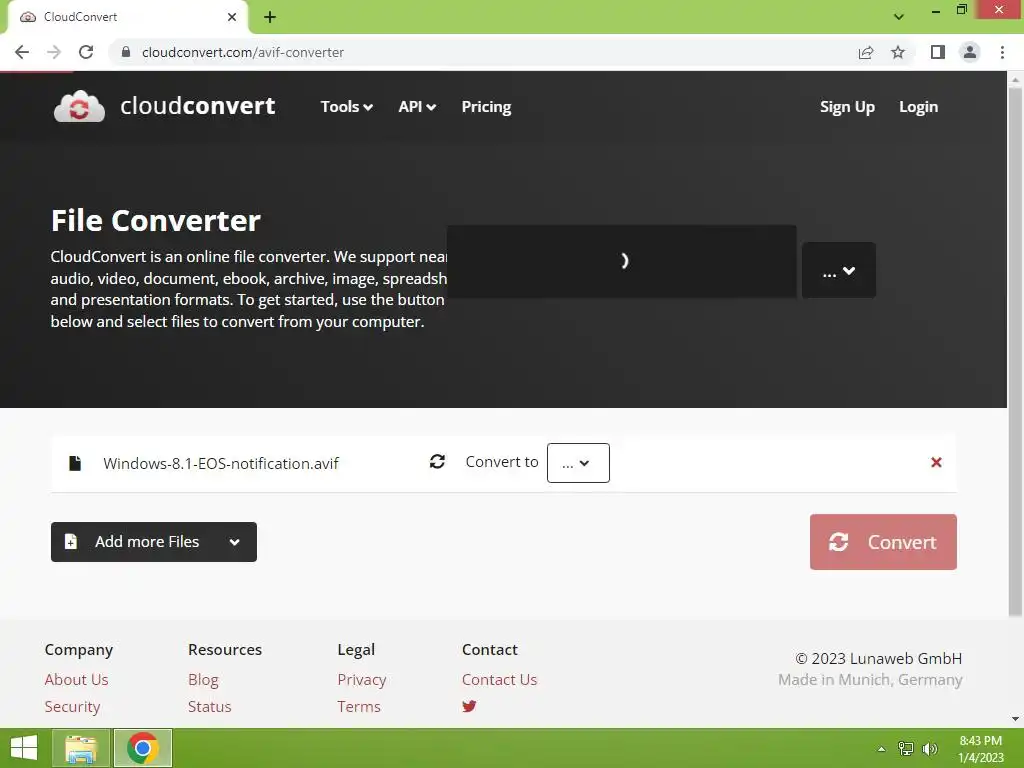The image size is (1024, 768).
Task: Share this page via share icon
Action: click(x=866, y=52)
